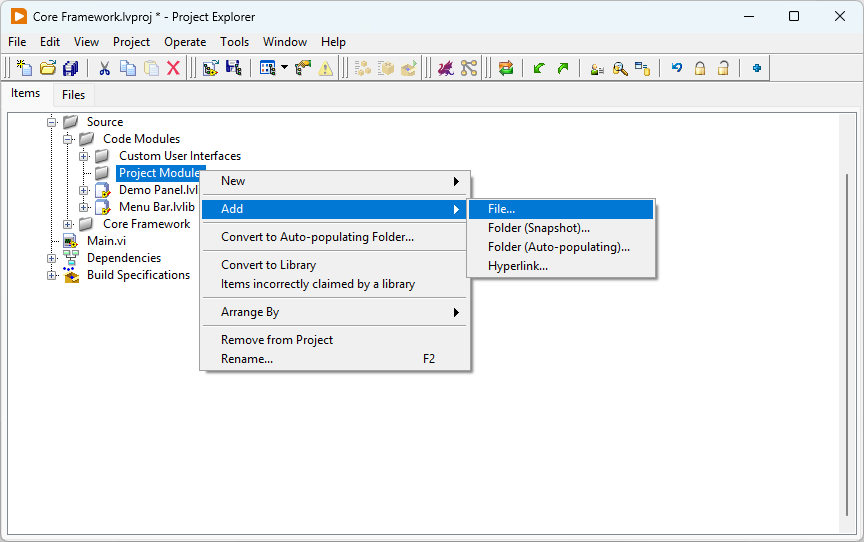This screenshot has width=864, height=542.
Task: Open the Window menu
Action: click(x=285, y=42)
